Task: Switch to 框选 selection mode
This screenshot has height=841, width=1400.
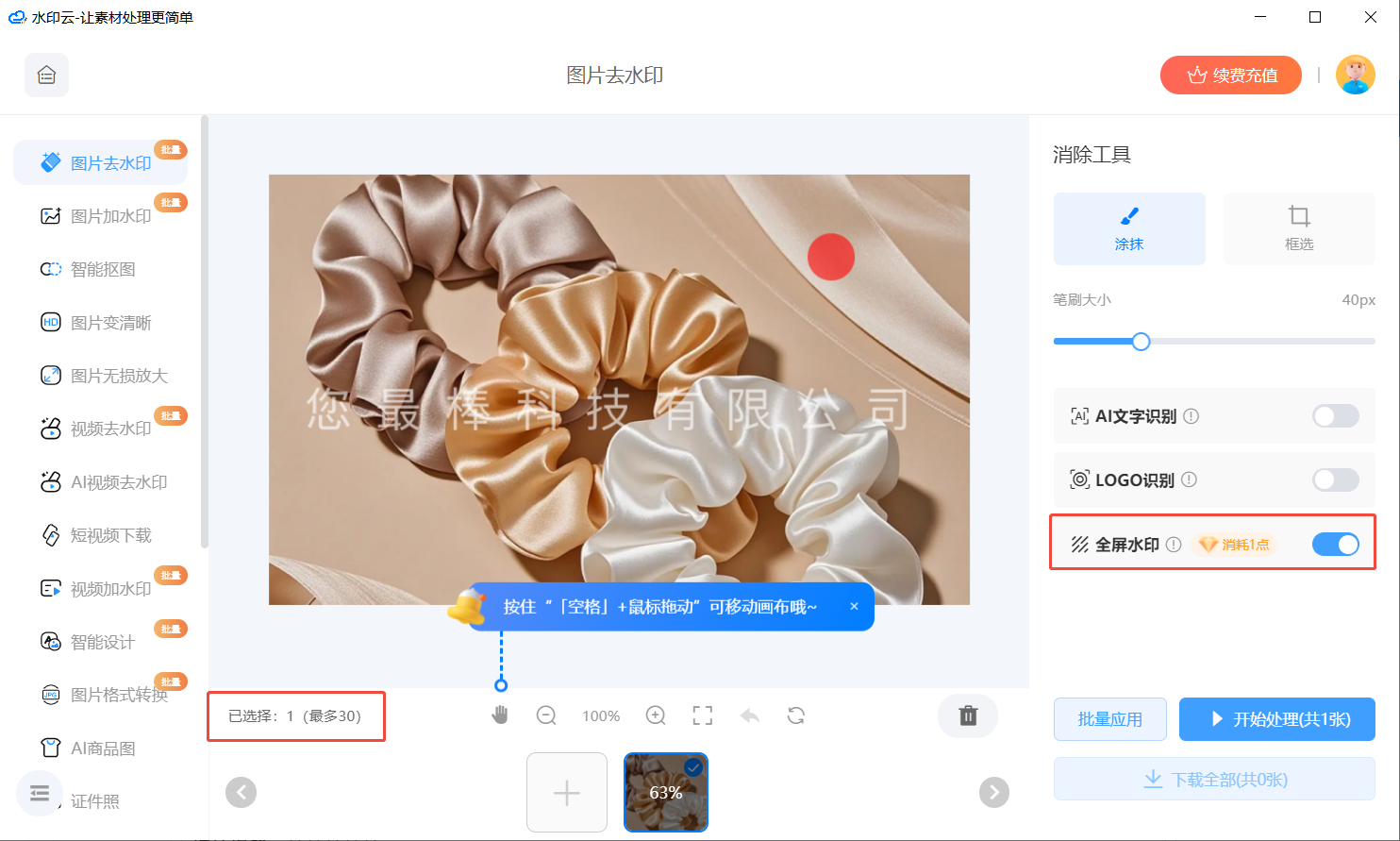Action: point(1298,228)
